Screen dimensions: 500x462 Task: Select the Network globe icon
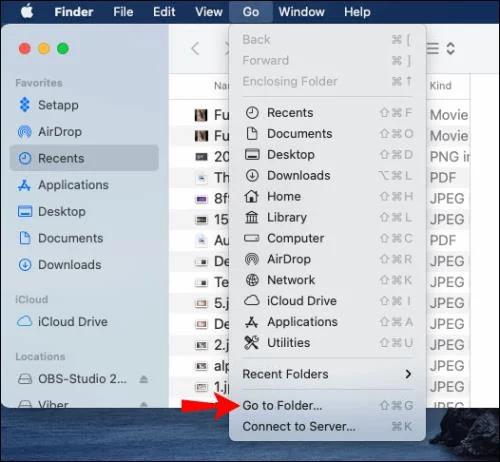[252, 280]
